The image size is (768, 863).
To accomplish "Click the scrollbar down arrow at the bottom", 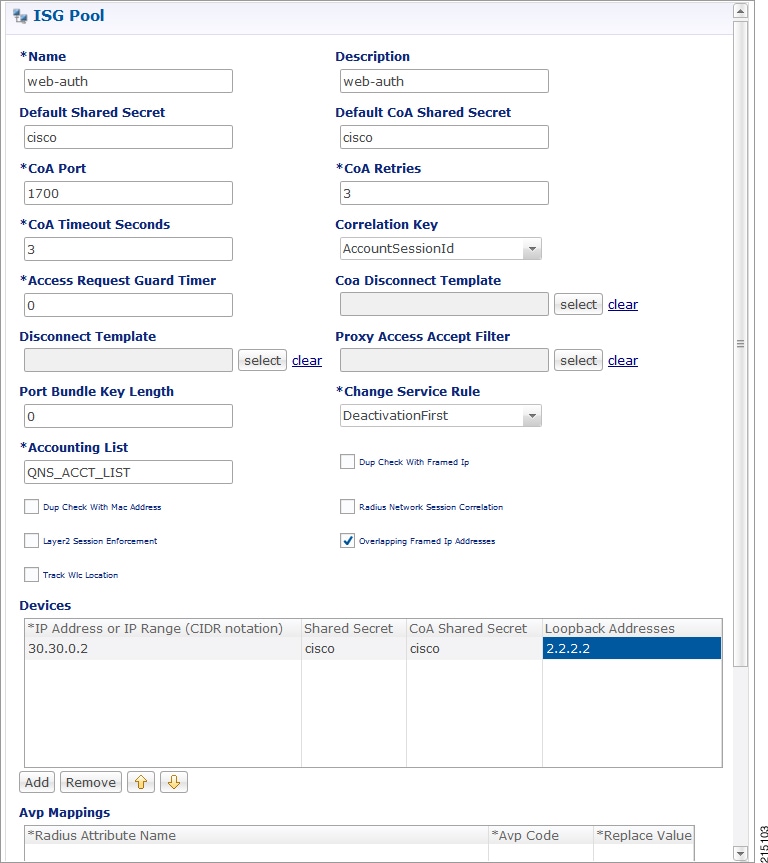I will 740,853.
